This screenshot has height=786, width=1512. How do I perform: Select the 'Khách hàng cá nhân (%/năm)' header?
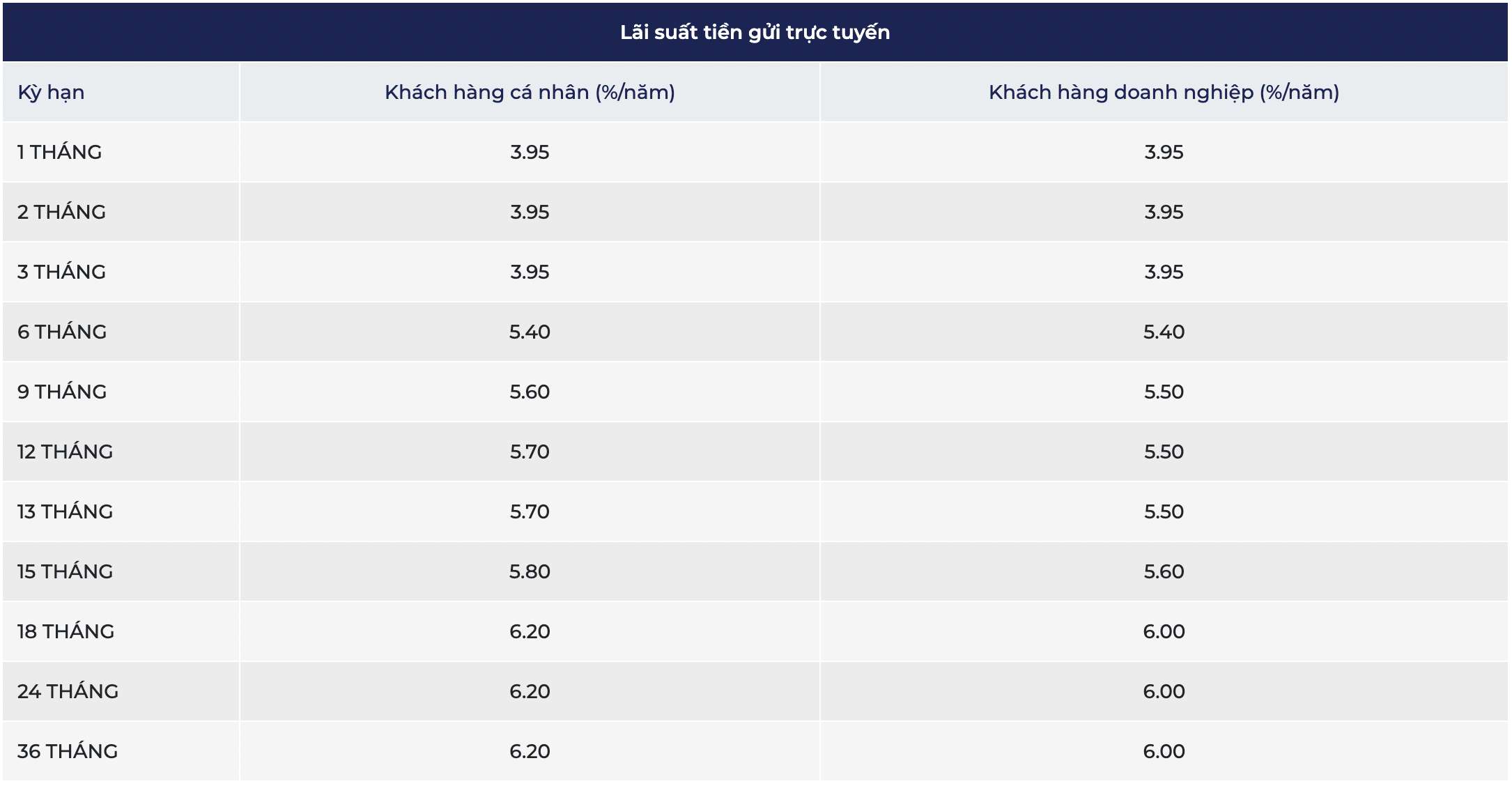(530, 93)
